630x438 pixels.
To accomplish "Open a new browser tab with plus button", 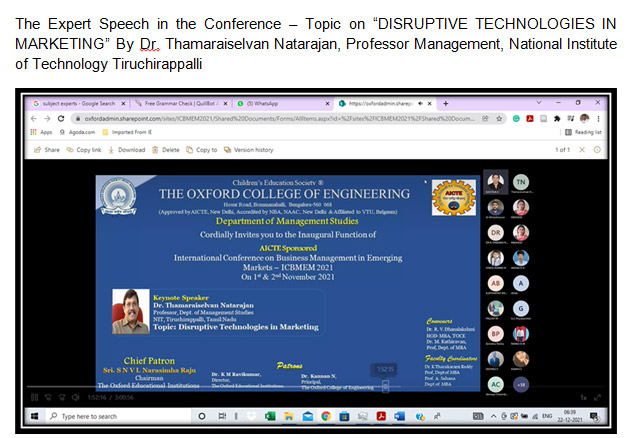I will tap(446, 104).
